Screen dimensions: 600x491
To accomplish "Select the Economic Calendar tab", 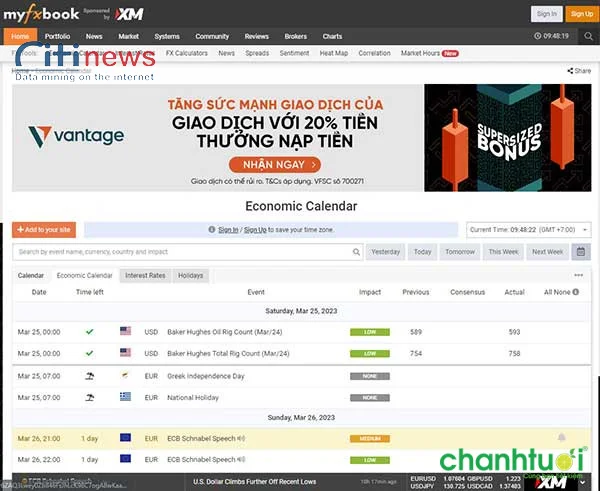I will [85, 276].
